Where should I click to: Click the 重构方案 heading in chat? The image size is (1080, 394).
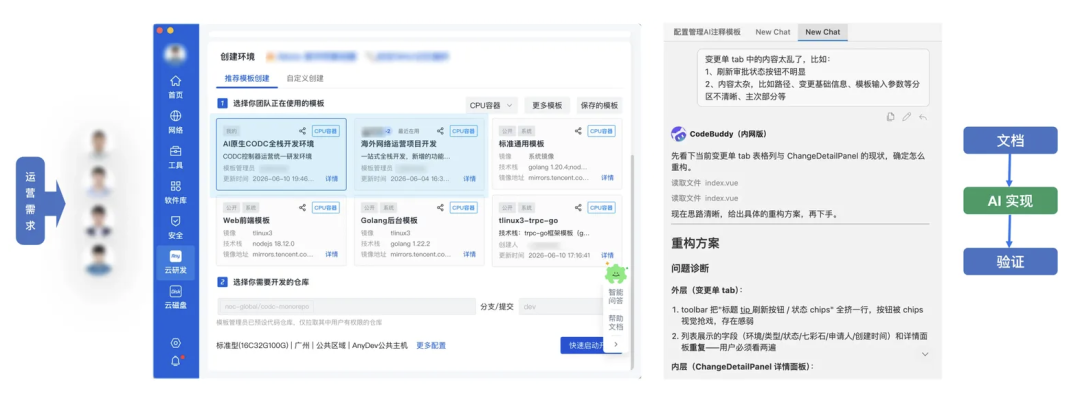point(695,243)
